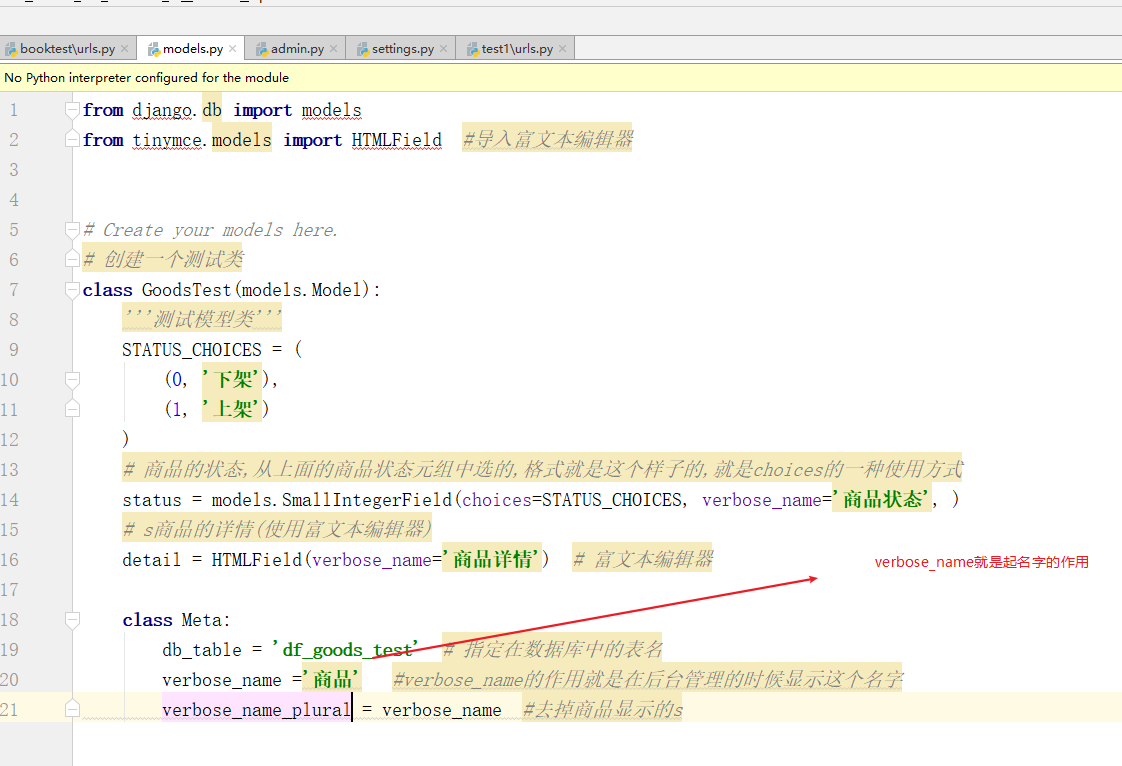Select the models.py editor tab

(x=192, y=49)
